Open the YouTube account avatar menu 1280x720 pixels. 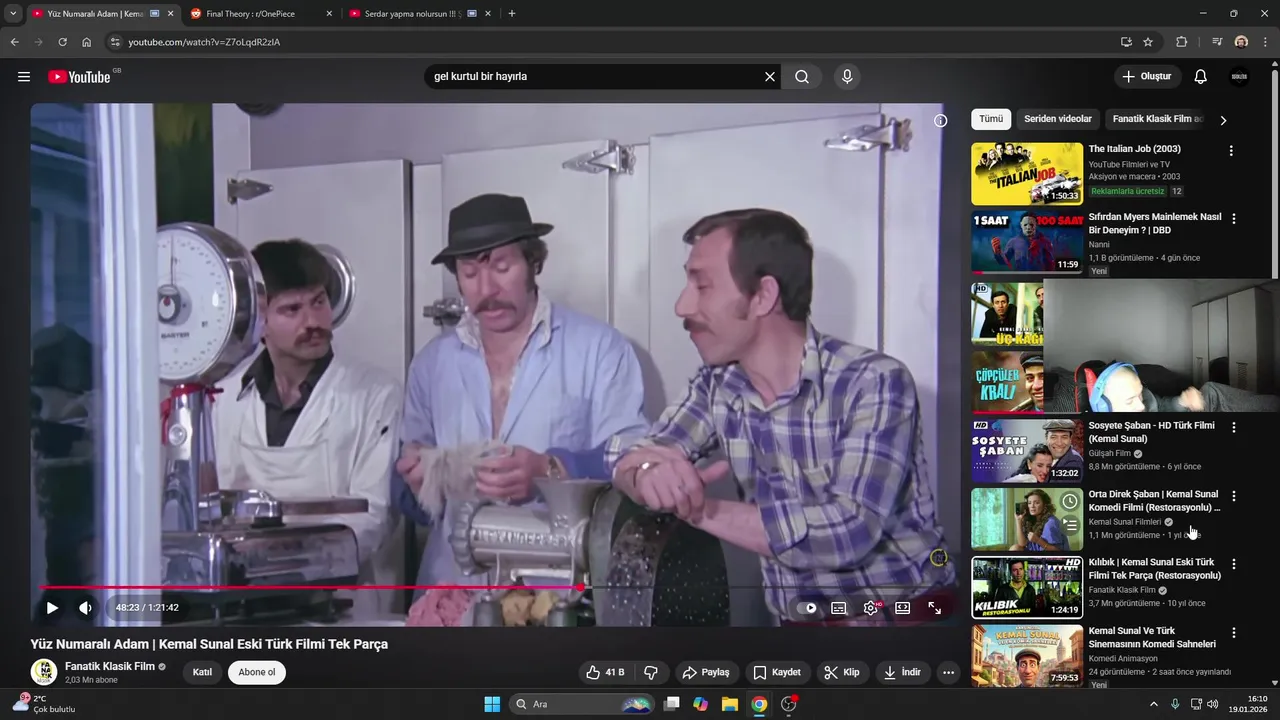pyautogui.click(x=1239, y=77)
